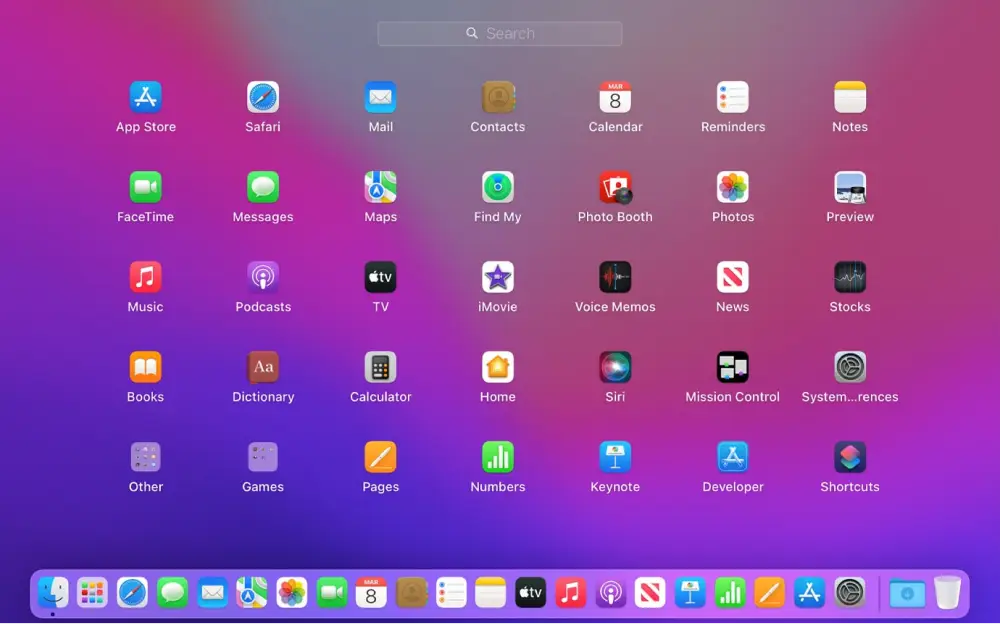Open System Preferences
This screenshot has width=1000, height=624.
point(849,365)
